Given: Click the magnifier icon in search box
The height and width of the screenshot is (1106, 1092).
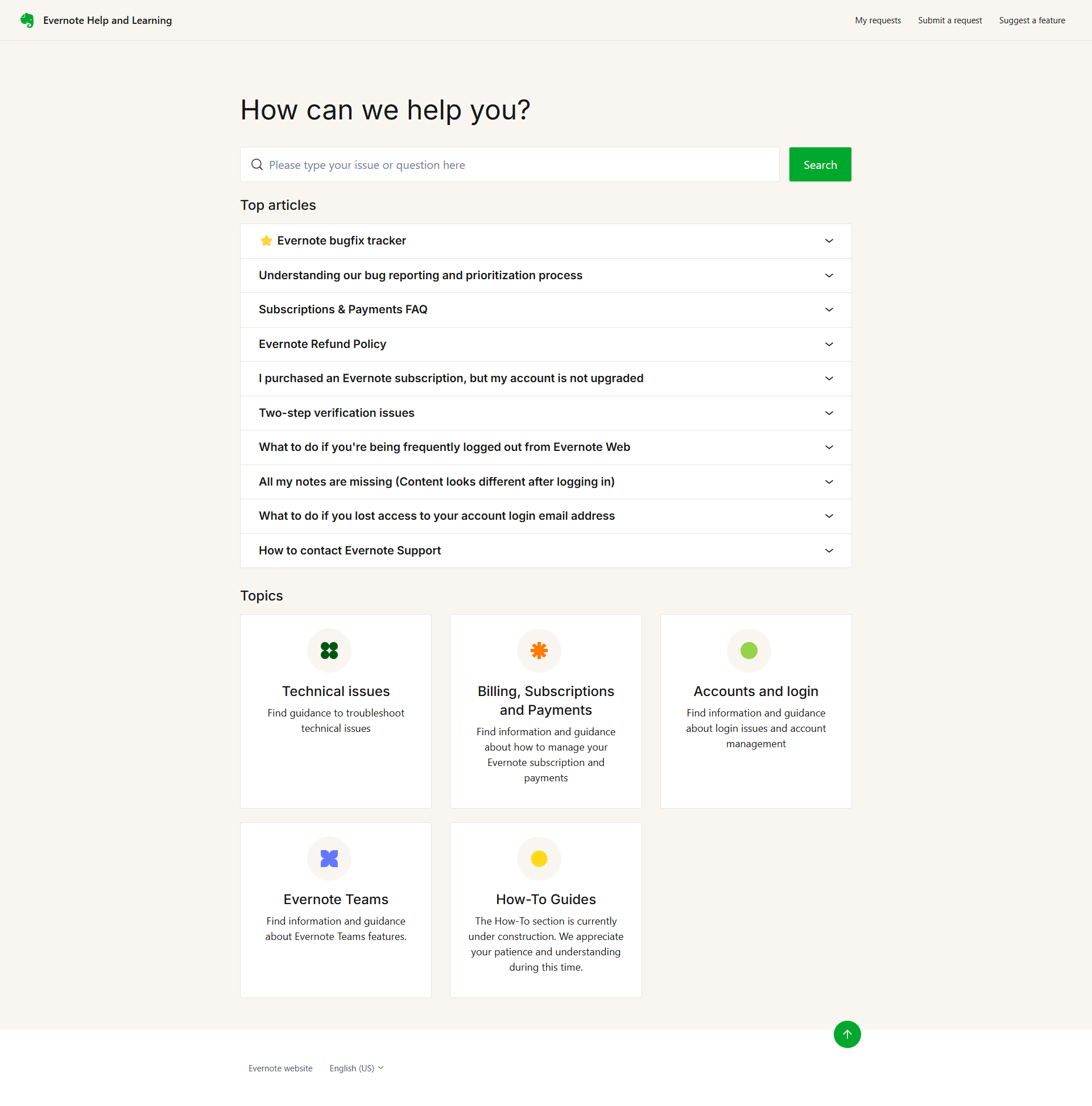Looking at the screenshot, I should [x=257, y=165].
